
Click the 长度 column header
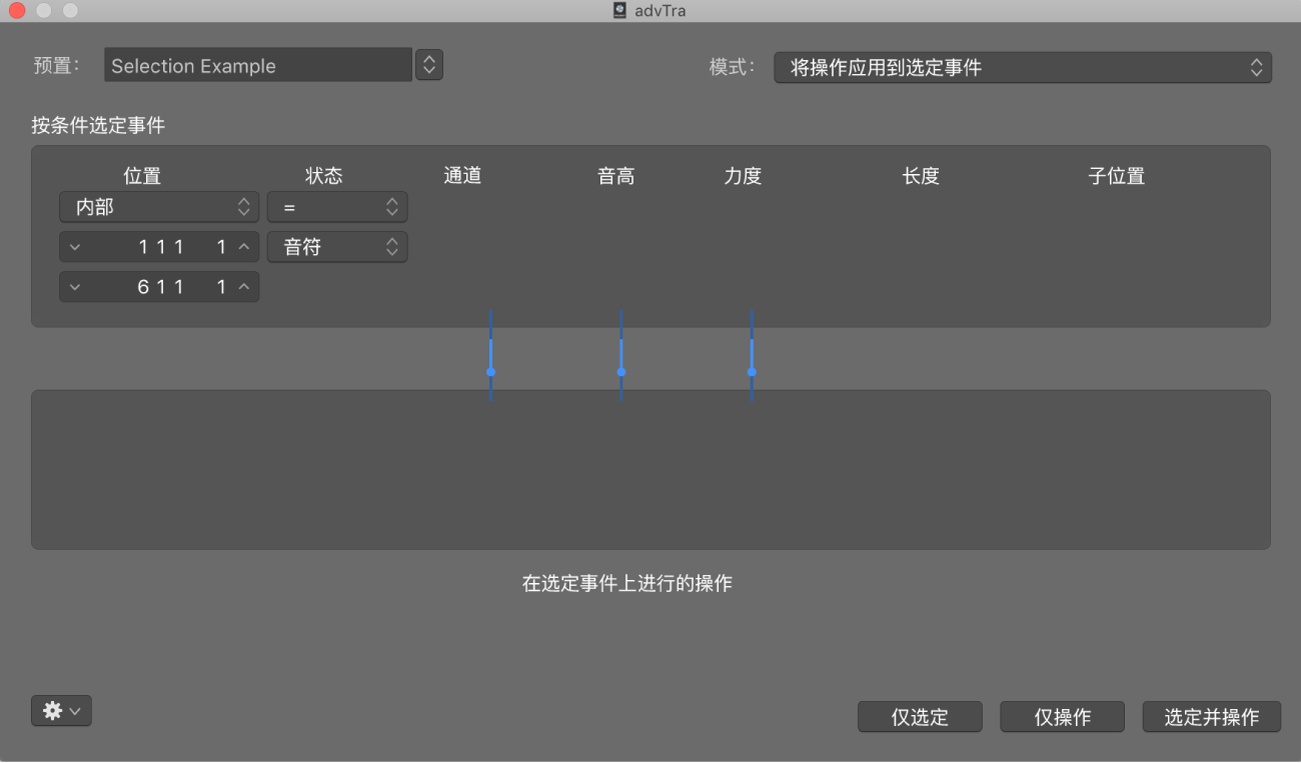pyautogui.click(x=919, y=175)
